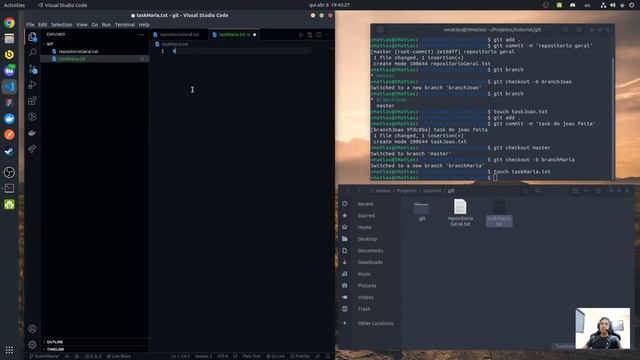Select repositorioGeral.txt file in Files window

tap(460, 212)
